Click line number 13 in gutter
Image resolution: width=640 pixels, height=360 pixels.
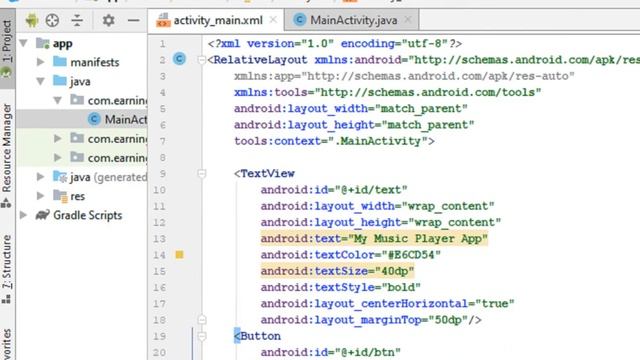coord(159,238)
